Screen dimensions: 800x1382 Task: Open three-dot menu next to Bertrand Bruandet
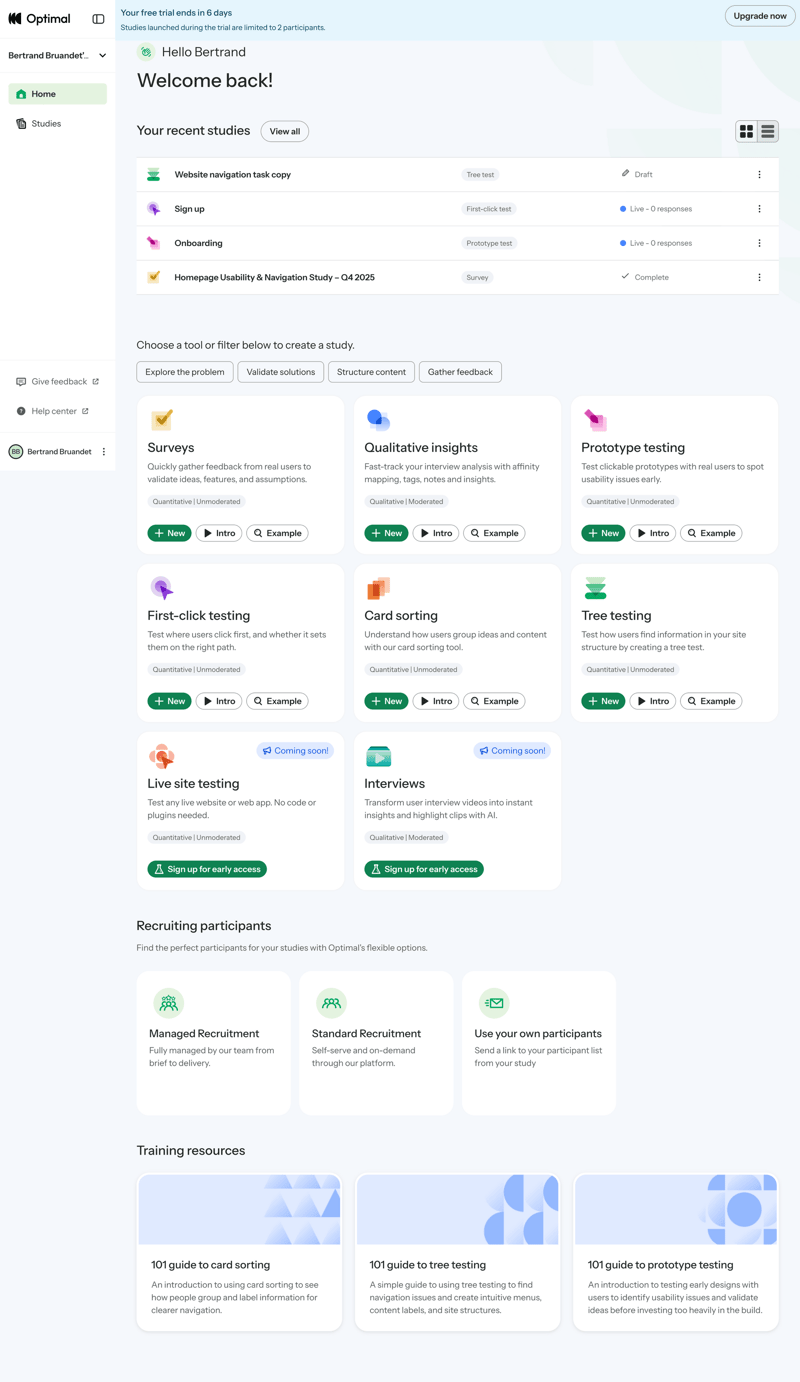coord(103,451)
